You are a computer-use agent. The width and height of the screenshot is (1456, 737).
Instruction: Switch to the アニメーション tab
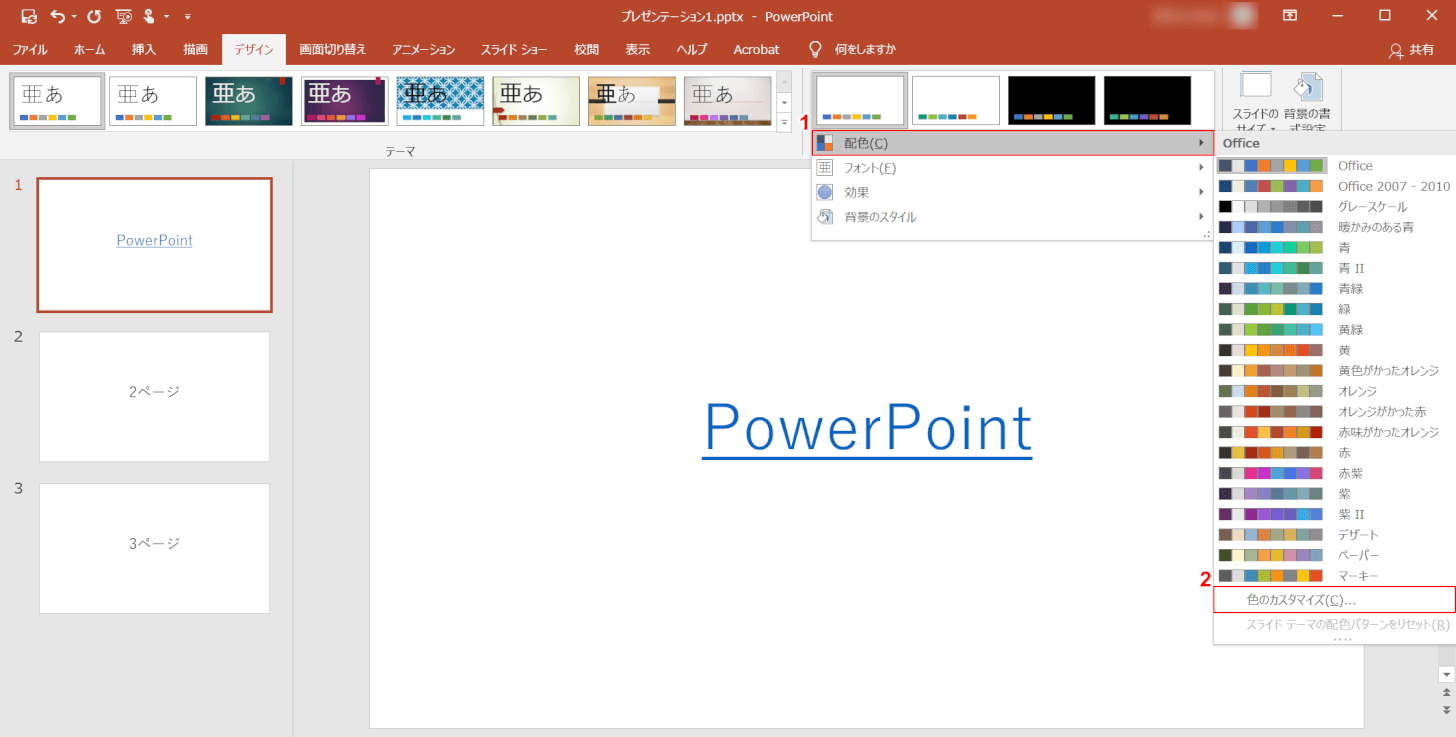424,49
